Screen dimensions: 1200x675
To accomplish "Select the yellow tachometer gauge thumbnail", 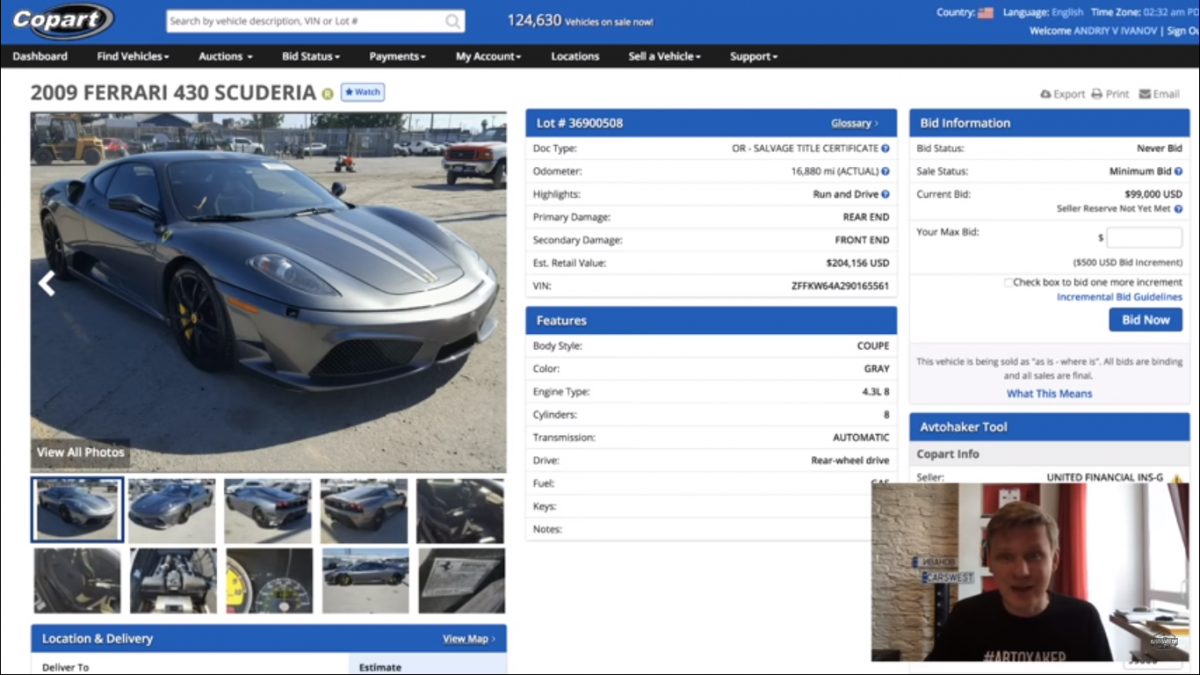I will pyautogui.click(x=267, y=581).
